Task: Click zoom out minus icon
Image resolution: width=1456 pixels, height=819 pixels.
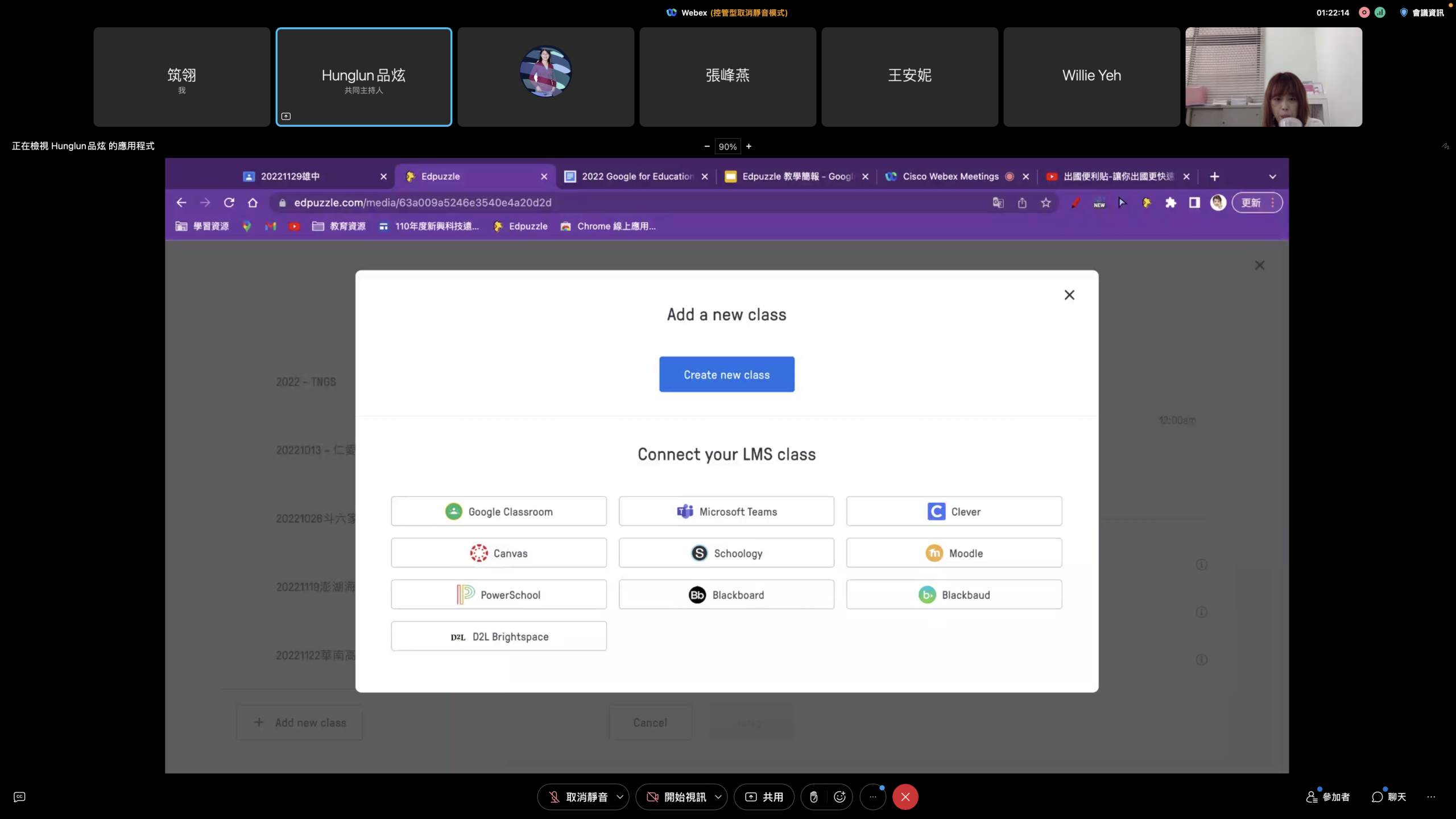Action: (707, 146)
